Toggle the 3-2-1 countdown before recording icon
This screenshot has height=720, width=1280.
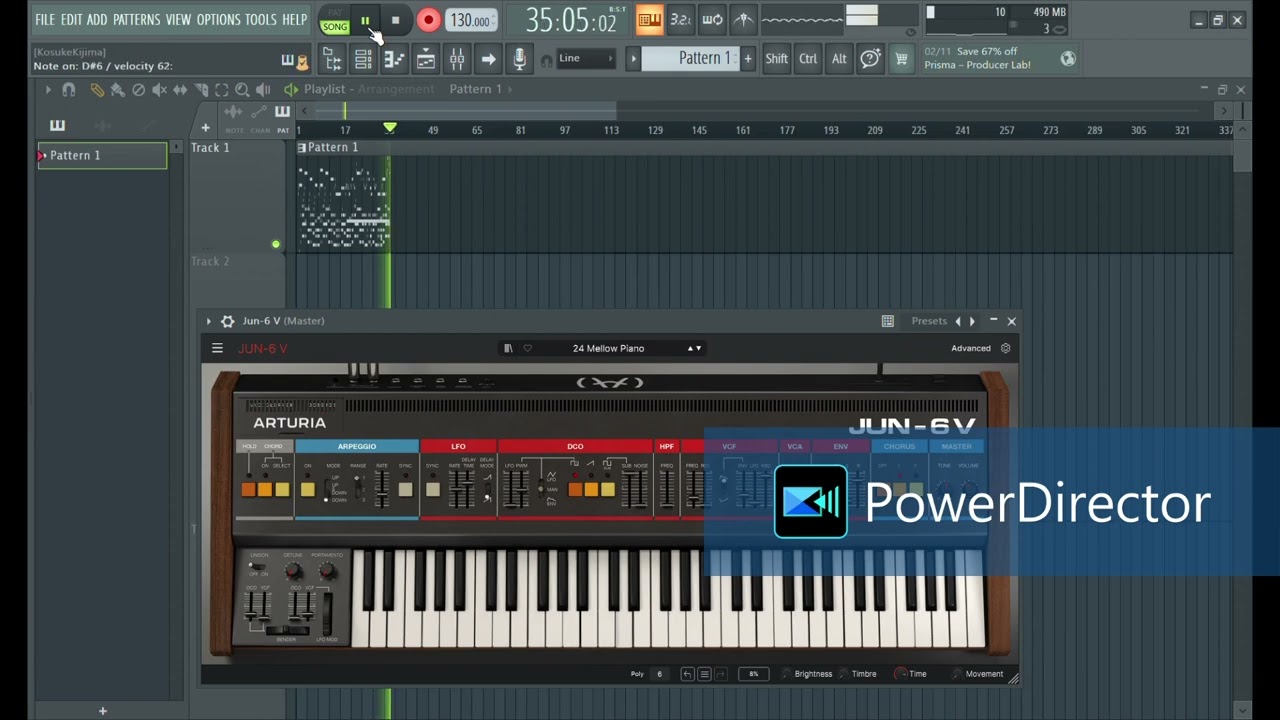click(680, 19)
